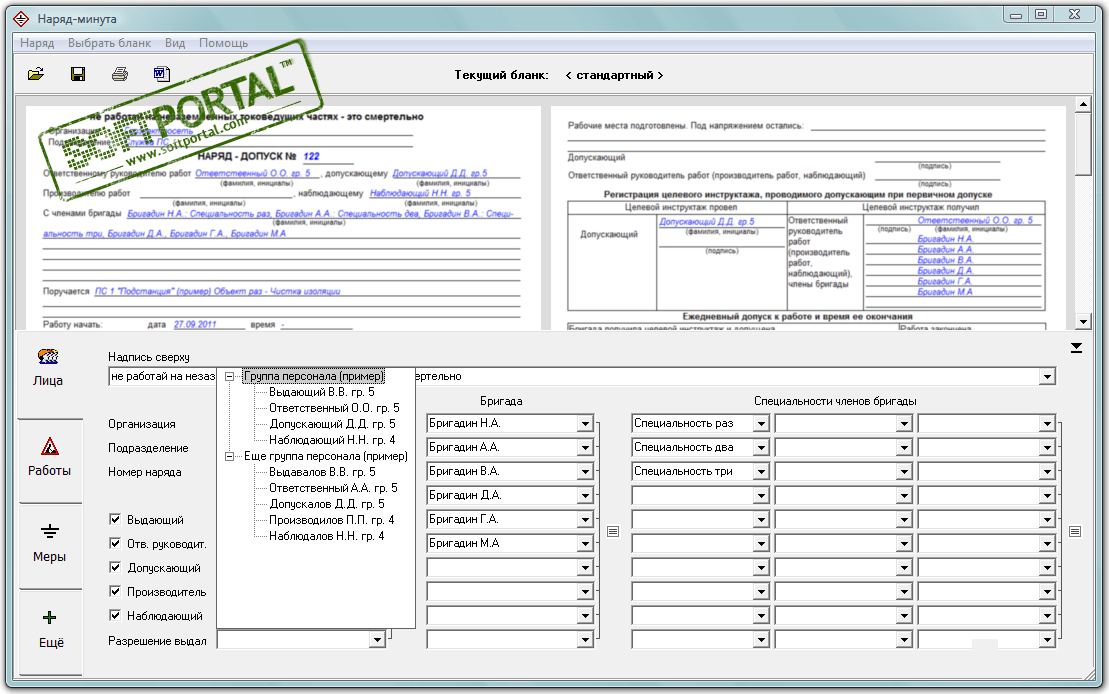Open Бригадин Н.А. dropdown
This screenshot has width=1109, height=694.
(585, 424)
